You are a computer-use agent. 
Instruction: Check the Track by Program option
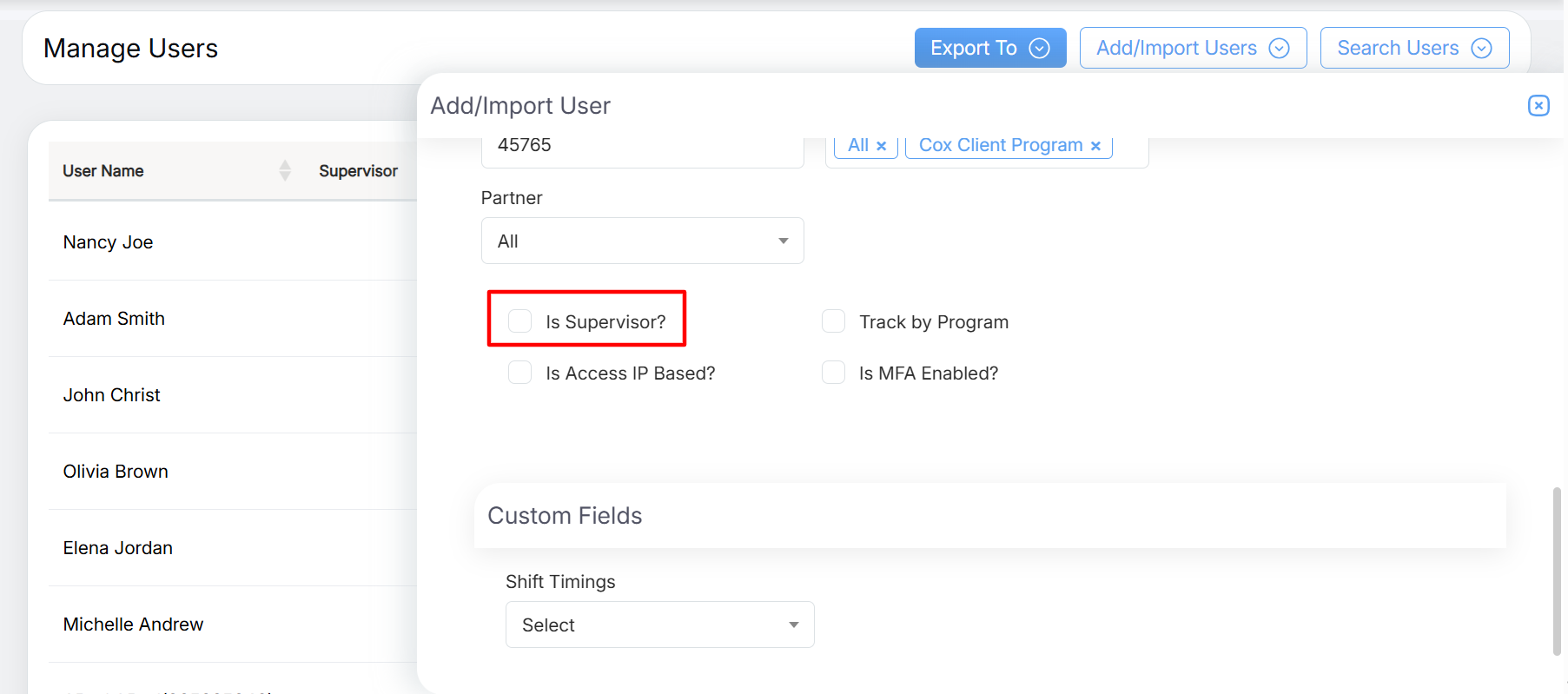[x=833, y=321]
